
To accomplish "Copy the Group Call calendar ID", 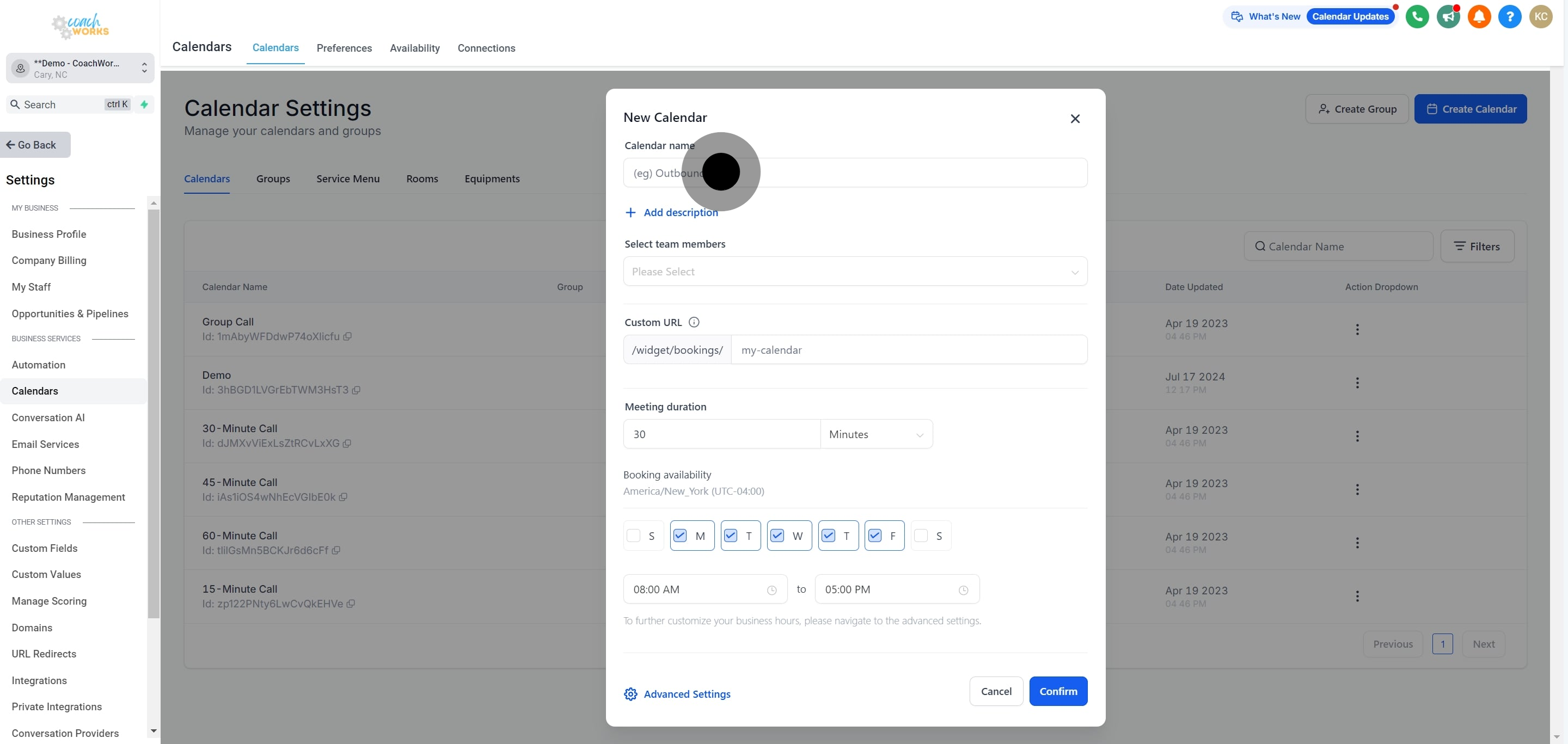I will [x=347, y=336].
